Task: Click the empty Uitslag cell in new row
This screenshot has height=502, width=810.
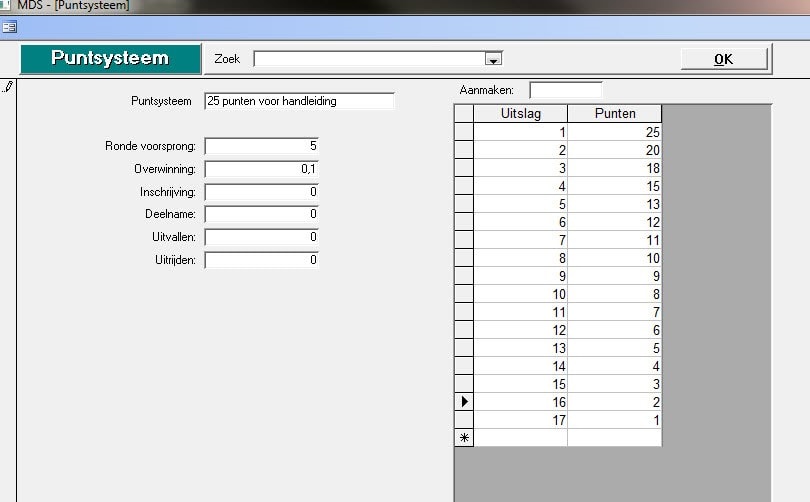Action: coord(521,437)
